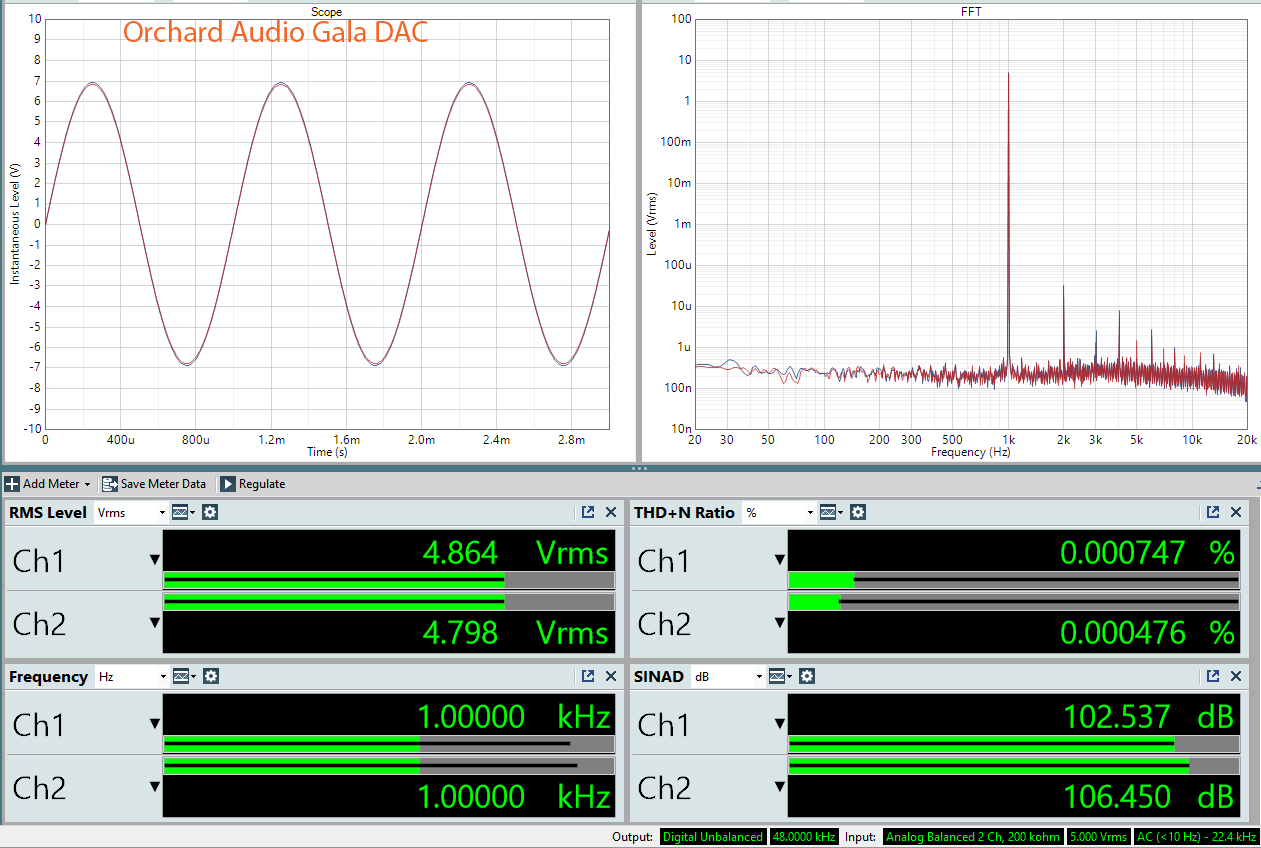Click the Add Meter dropdown arrow
Viewport: 1261px width, 848px height.
[87, 485]
